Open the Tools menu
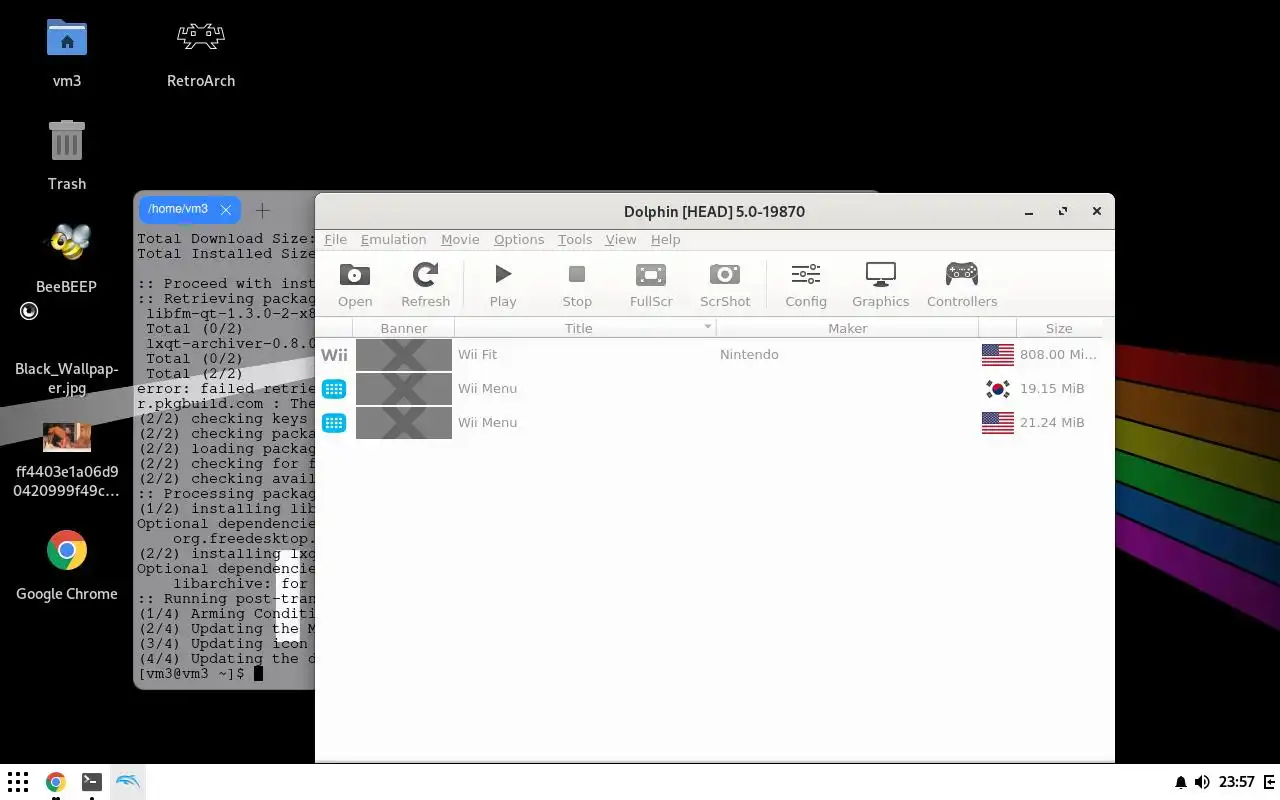 pos(575,240)
